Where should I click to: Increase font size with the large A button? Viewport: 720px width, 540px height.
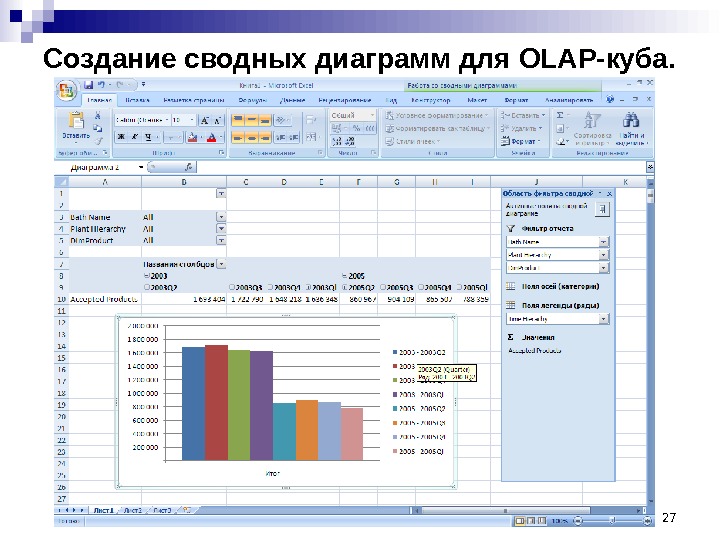205,120
